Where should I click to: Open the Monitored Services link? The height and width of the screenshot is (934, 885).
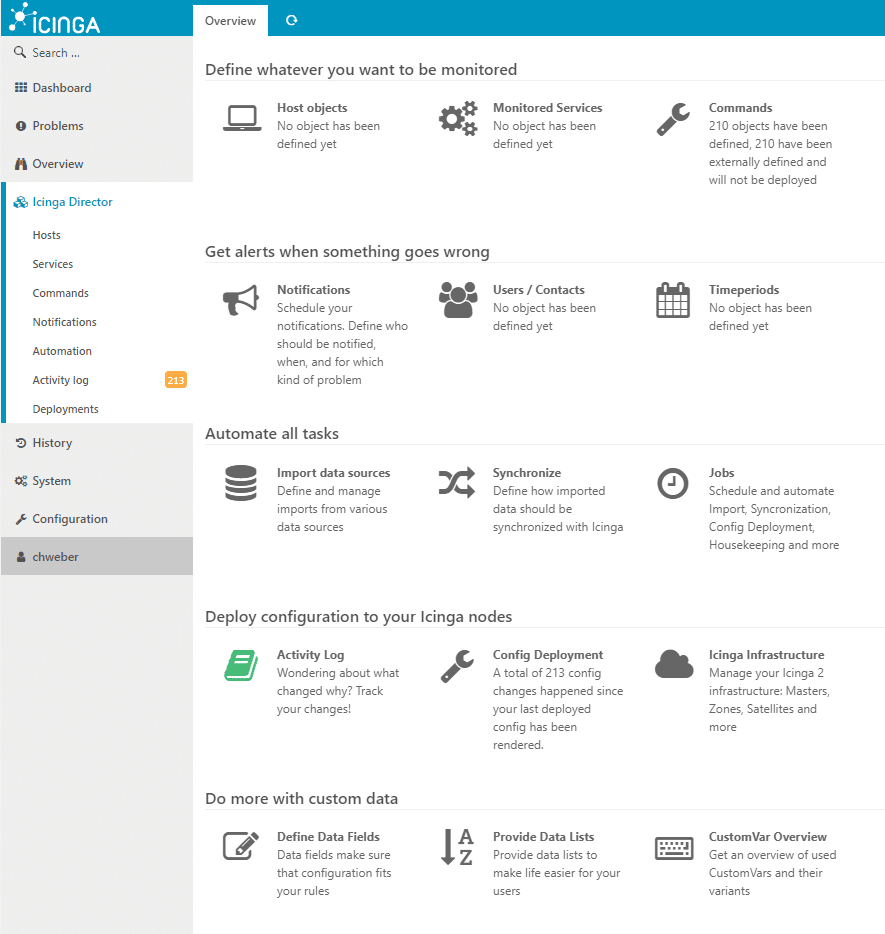(547, 108)
